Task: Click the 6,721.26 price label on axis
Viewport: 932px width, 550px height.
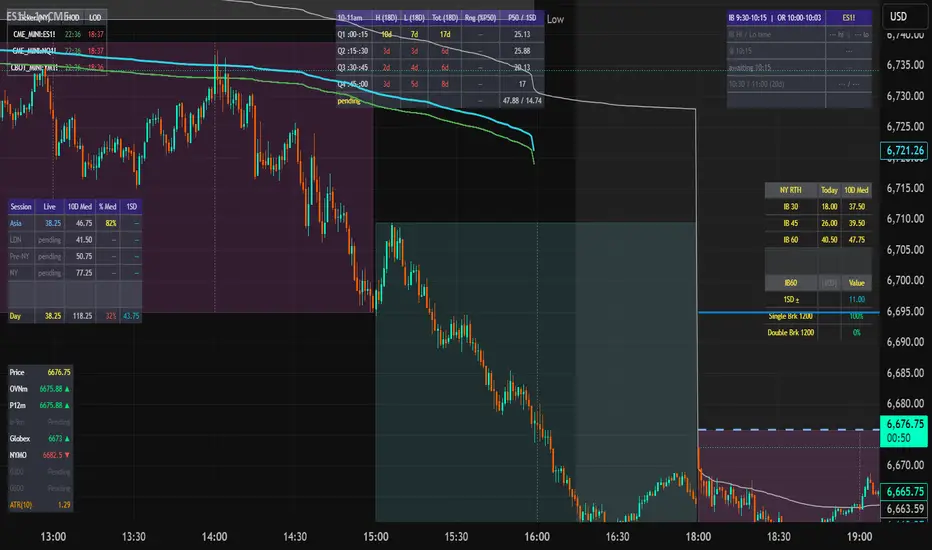Action: click(904, 150)
